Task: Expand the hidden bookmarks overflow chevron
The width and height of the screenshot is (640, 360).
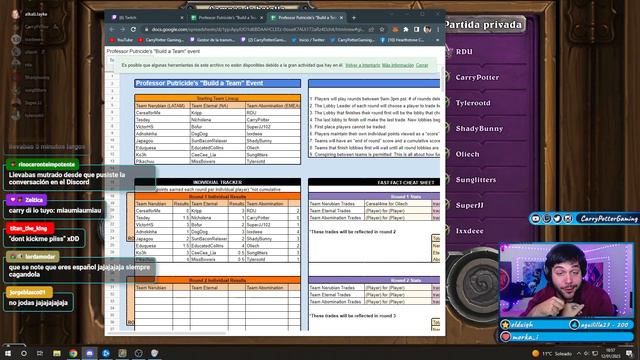Action: tap(438, 40)
